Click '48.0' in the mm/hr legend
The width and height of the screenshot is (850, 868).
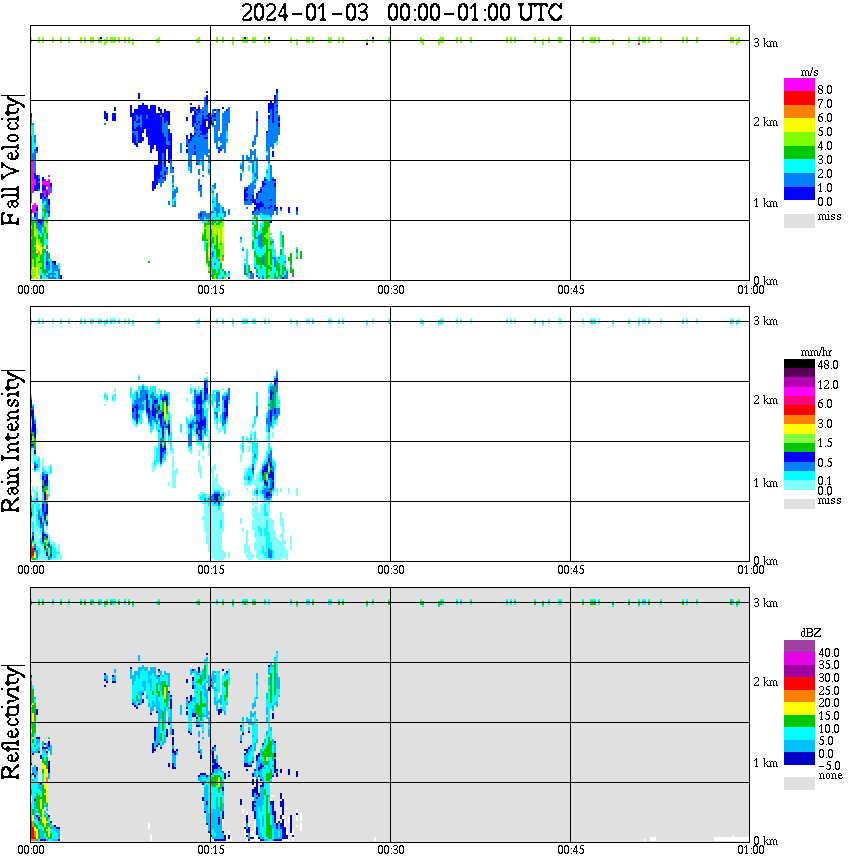click(828, 365)
